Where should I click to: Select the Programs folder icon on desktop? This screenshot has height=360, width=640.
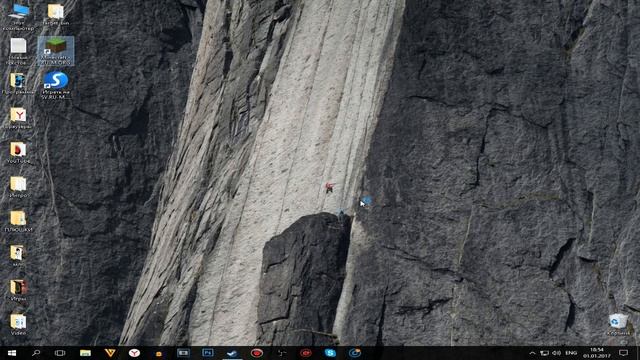click(x=18, y=84)
